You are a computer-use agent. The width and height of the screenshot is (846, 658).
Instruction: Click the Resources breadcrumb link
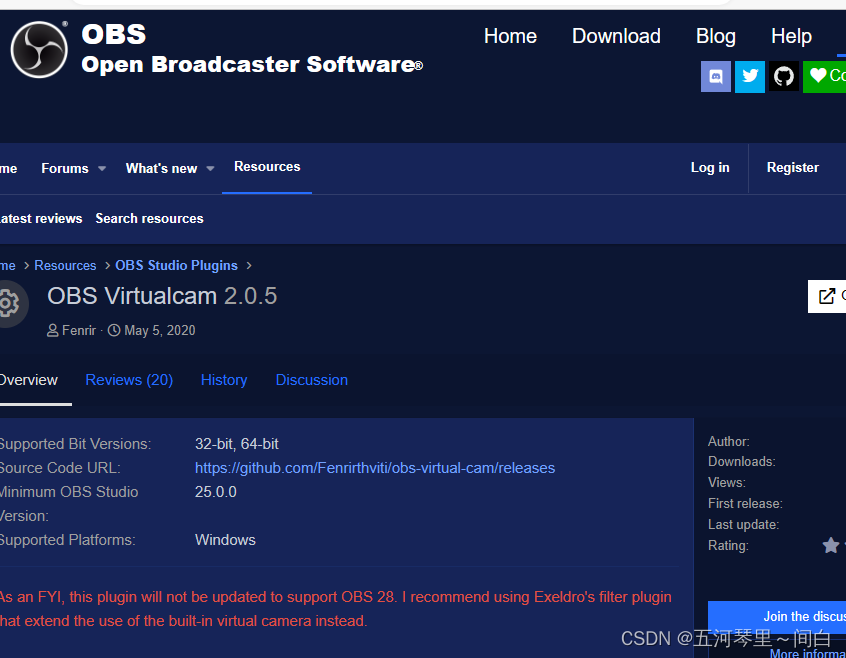point(65,265)
